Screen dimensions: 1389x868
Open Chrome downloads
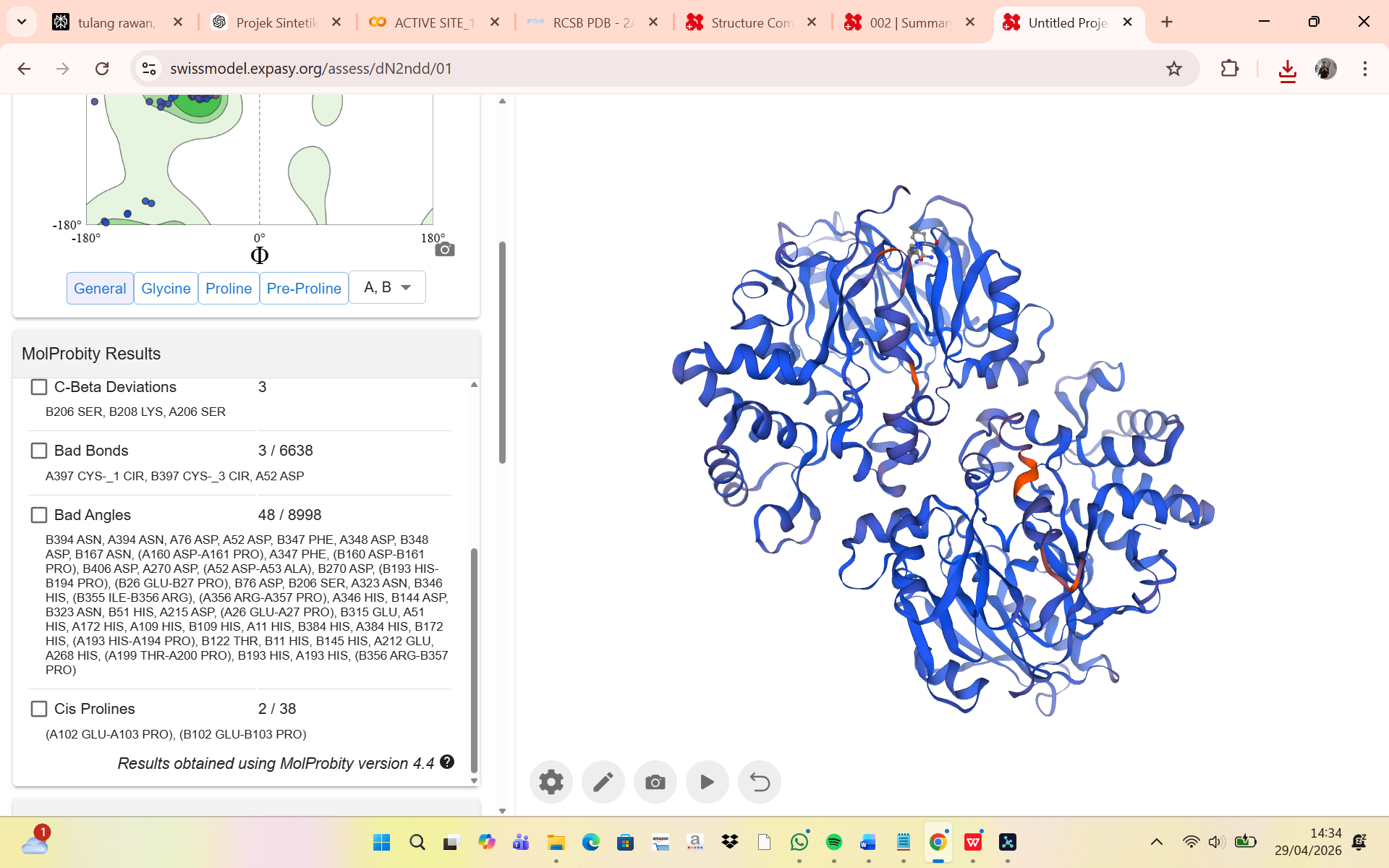point(1287,70)
